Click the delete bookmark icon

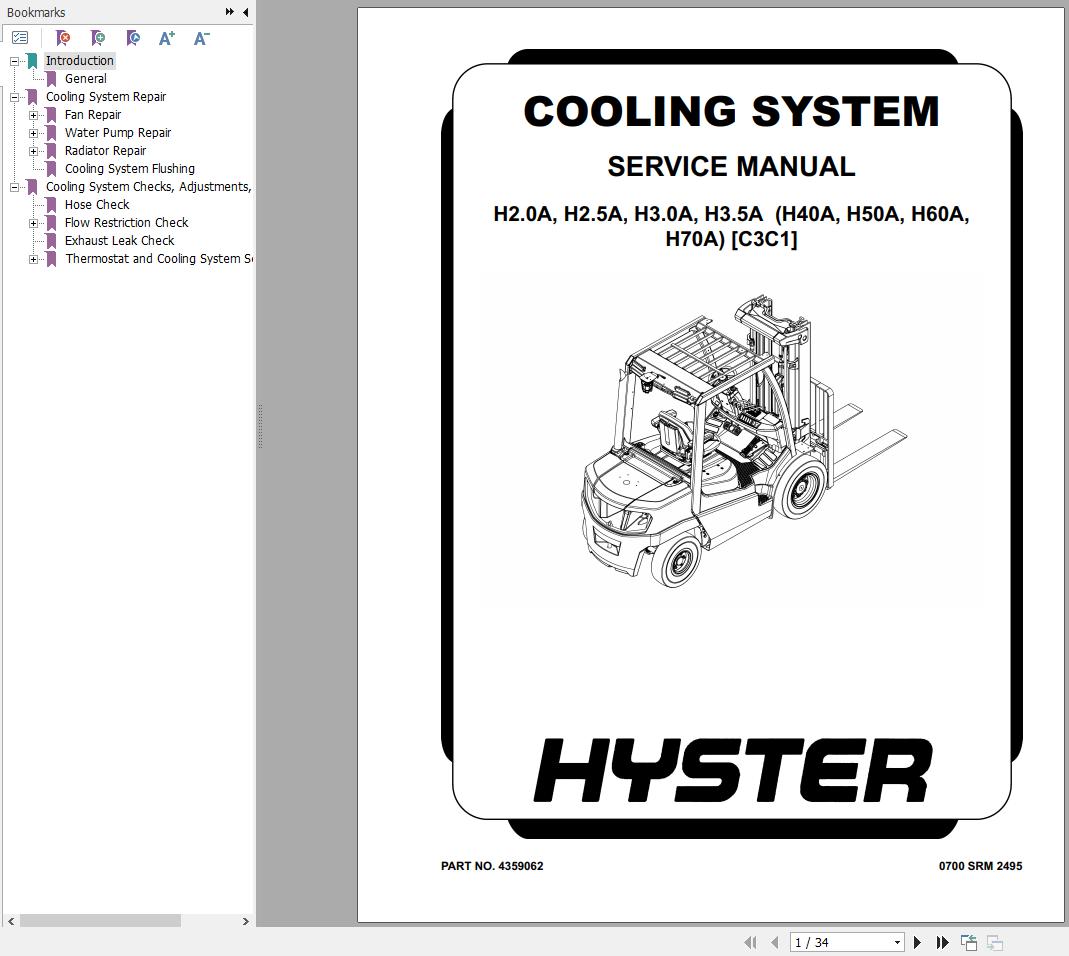63,38
